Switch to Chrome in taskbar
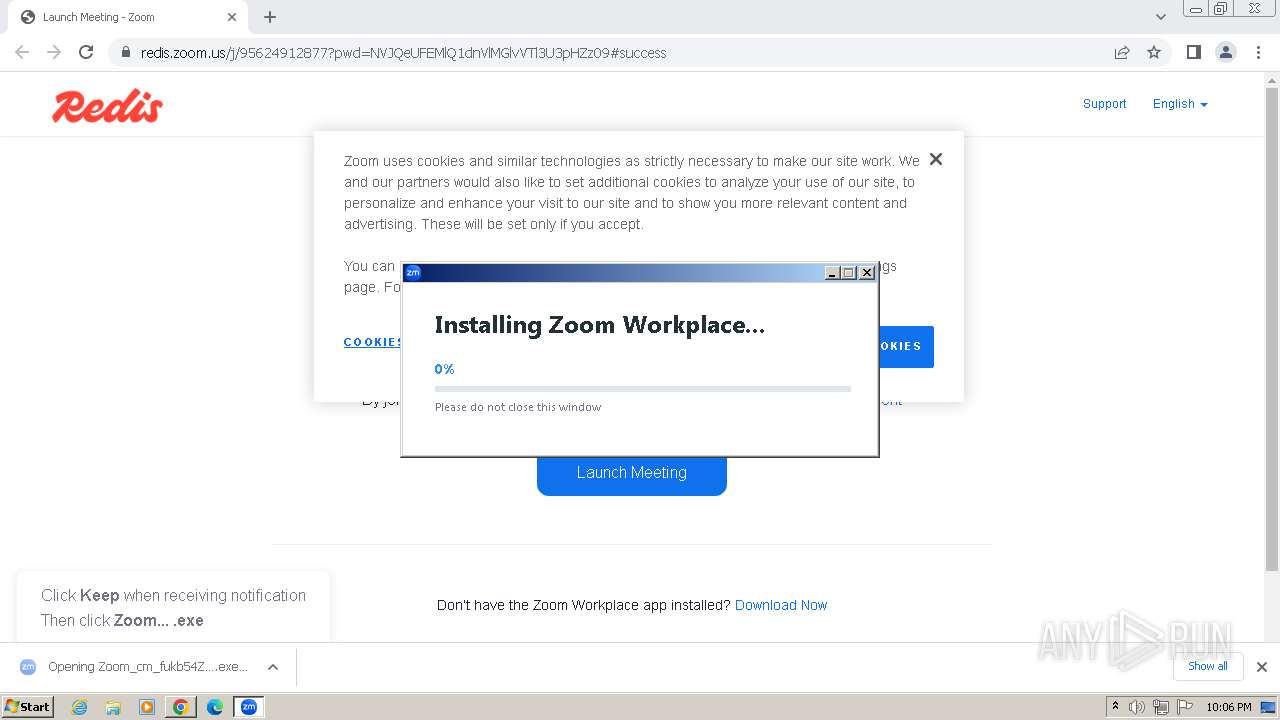1280x720 pixels. [x=181, y=707]
